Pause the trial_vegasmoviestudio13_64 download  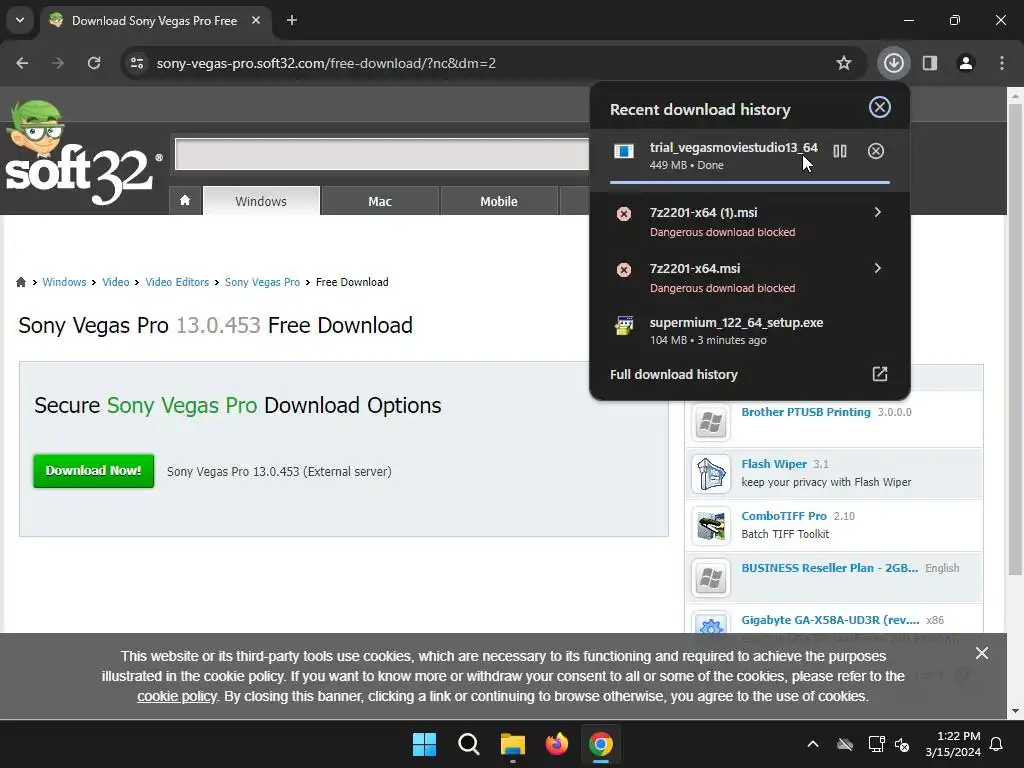tap(840, 152)
